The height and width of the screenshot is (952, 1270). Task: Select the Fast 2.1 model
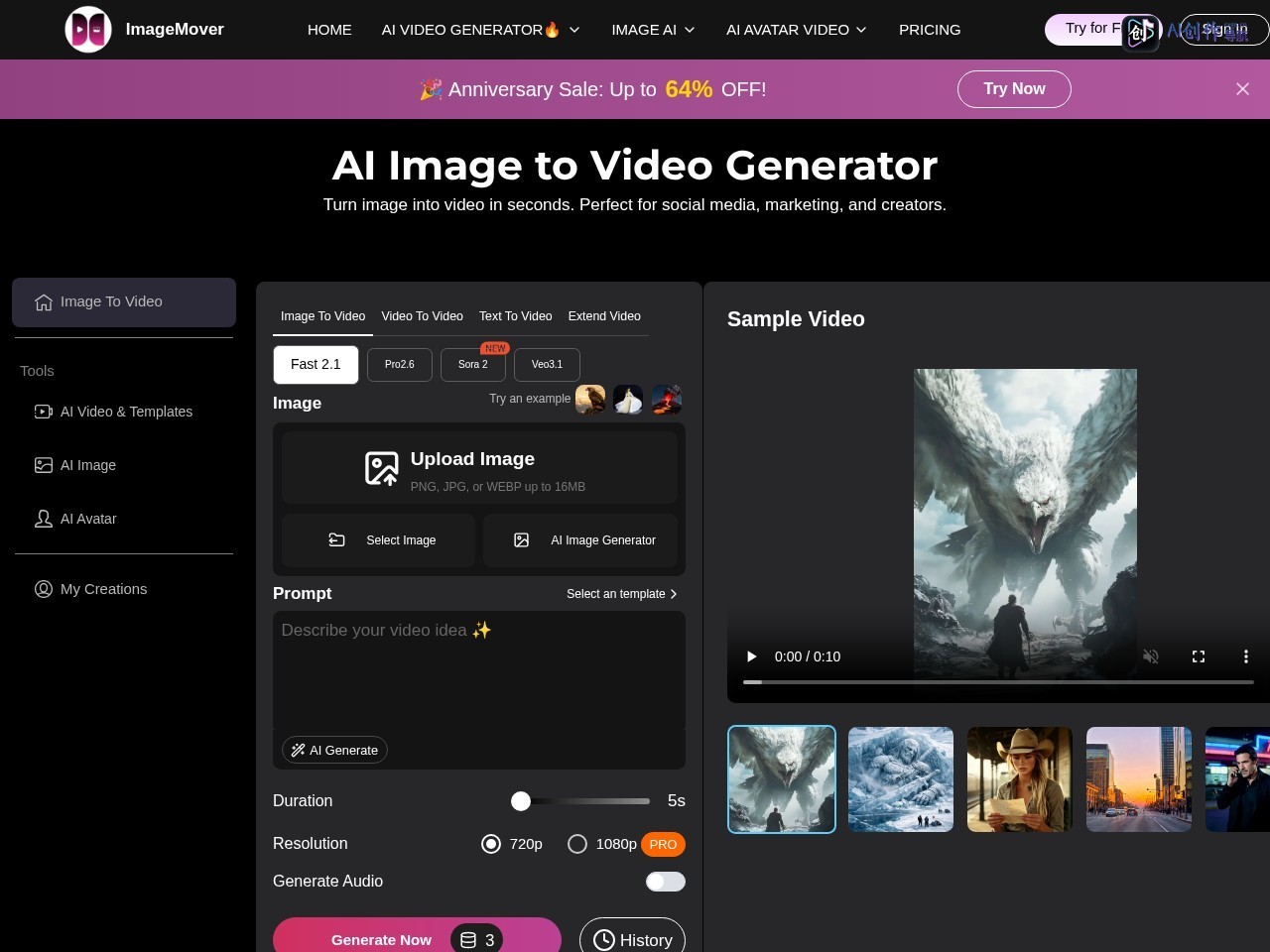tap(316, 365)
